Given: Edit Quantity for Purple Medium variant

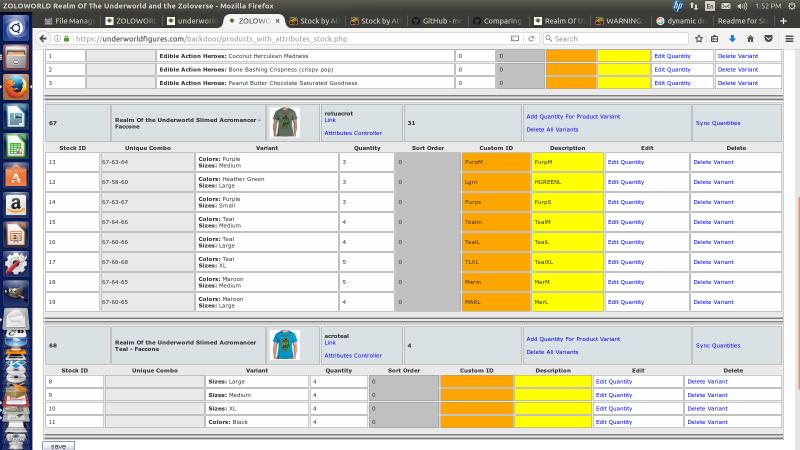Looking at the screenshot, I should pyautogui.click(x=626, y=162).
